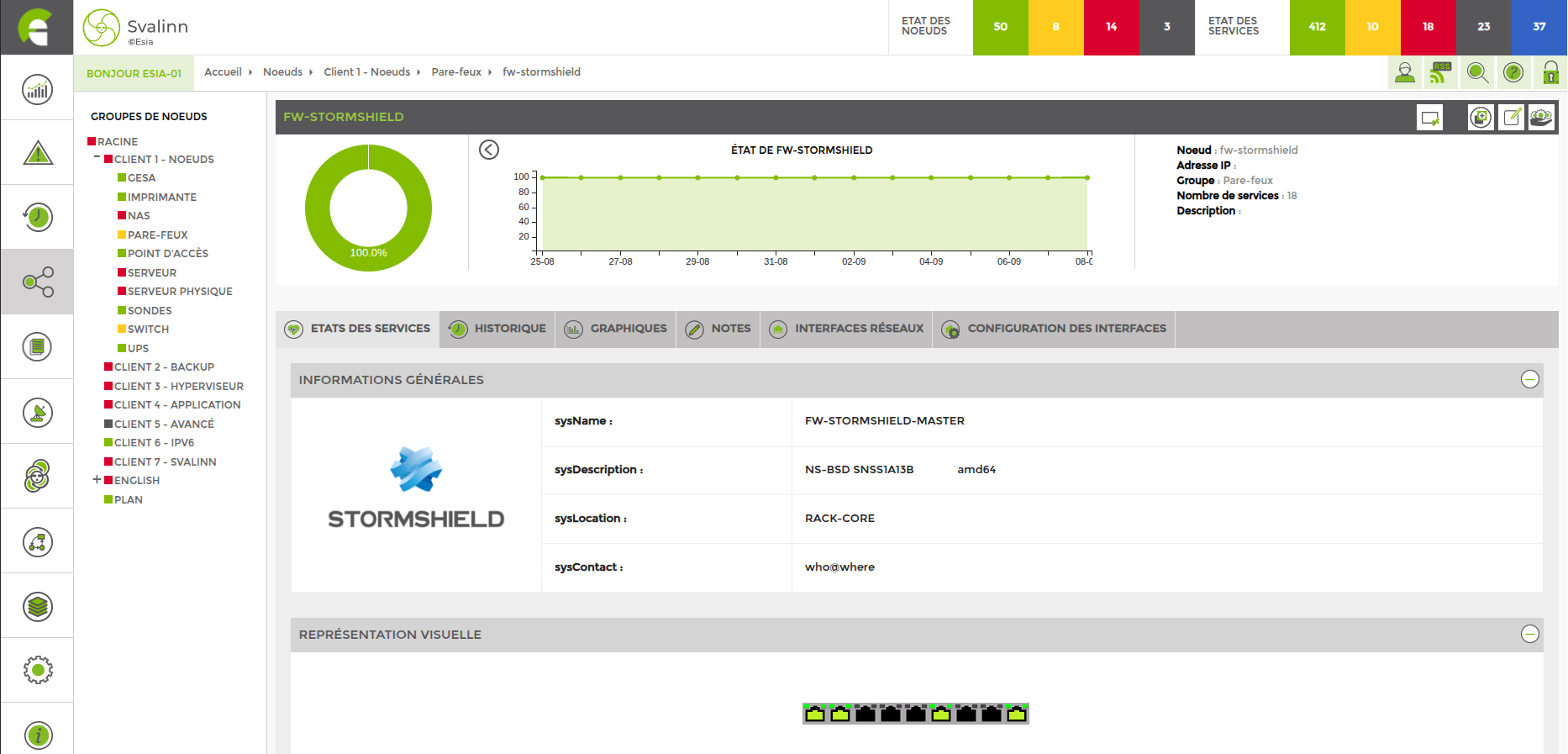This screenshot has width=1568, height=754.
Task: Expand the English tree group
Action: click(x=97, y=480)
